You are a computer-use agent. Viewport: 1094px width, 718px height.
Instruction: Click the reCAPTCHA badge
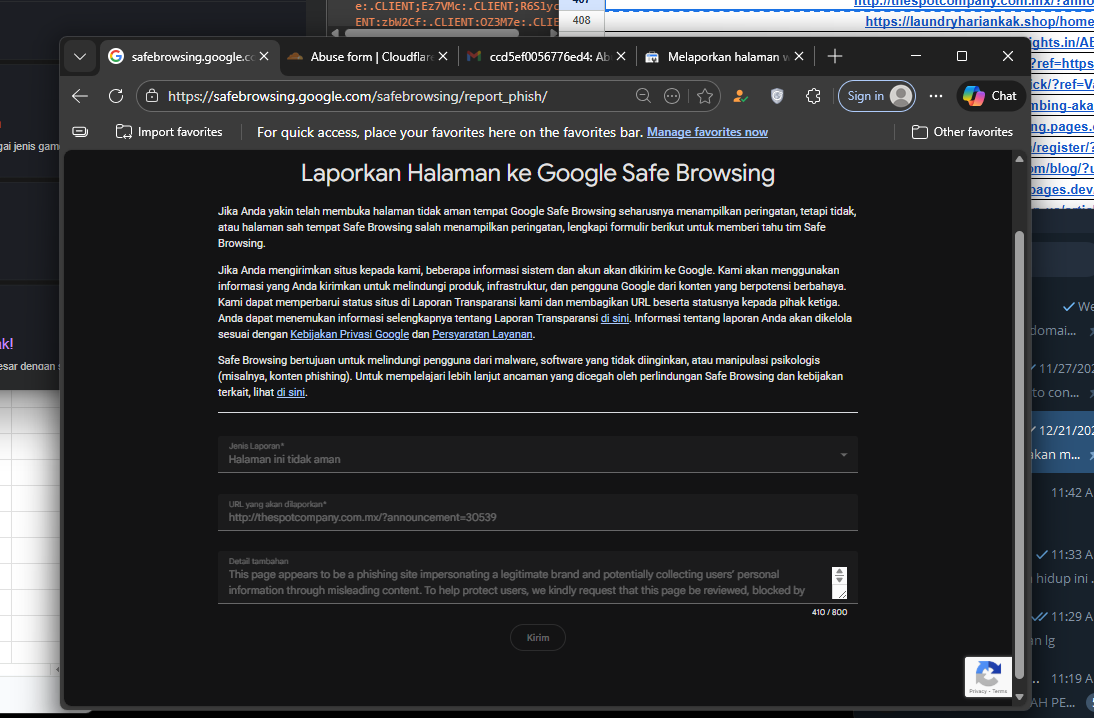(x=988, y=676)
